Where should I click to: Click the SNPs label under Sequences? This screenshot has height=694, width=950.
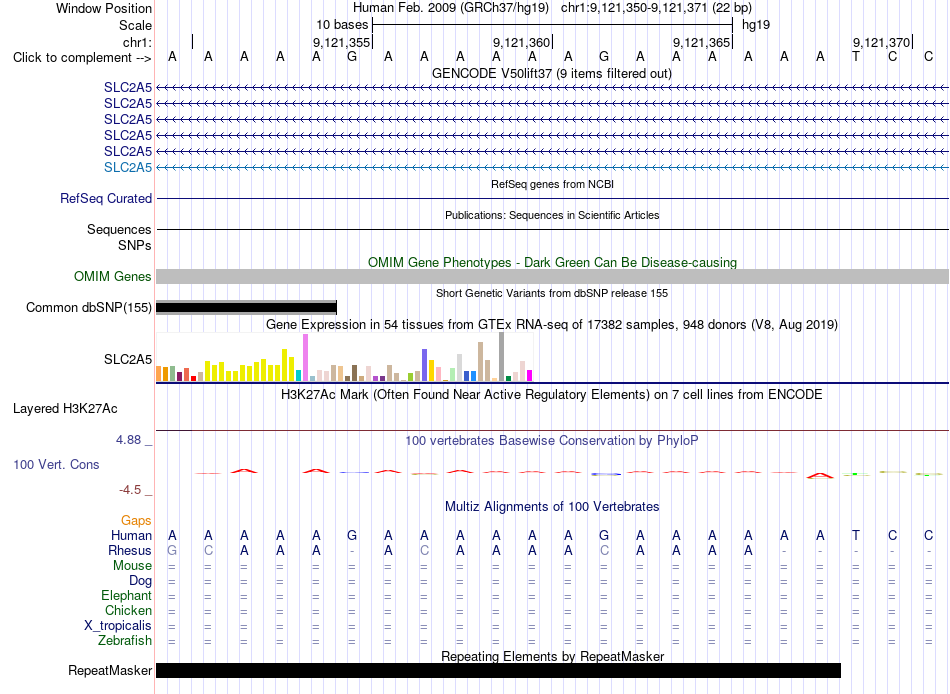(x=135, y=245)
